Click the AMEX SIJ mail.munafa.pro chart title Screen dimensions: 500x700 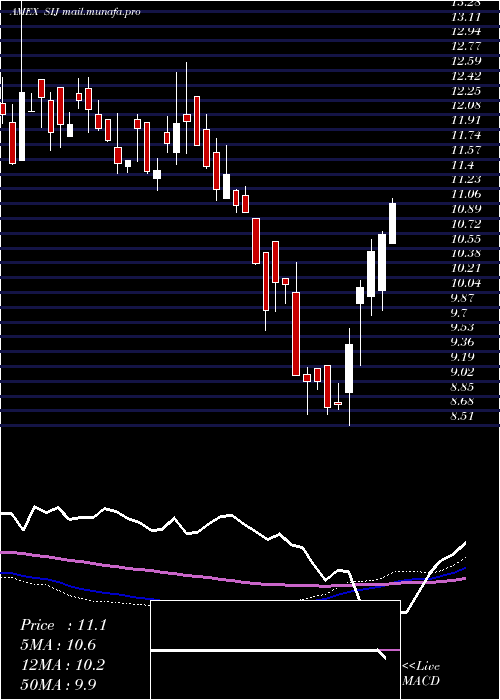[x=75, y=12]
